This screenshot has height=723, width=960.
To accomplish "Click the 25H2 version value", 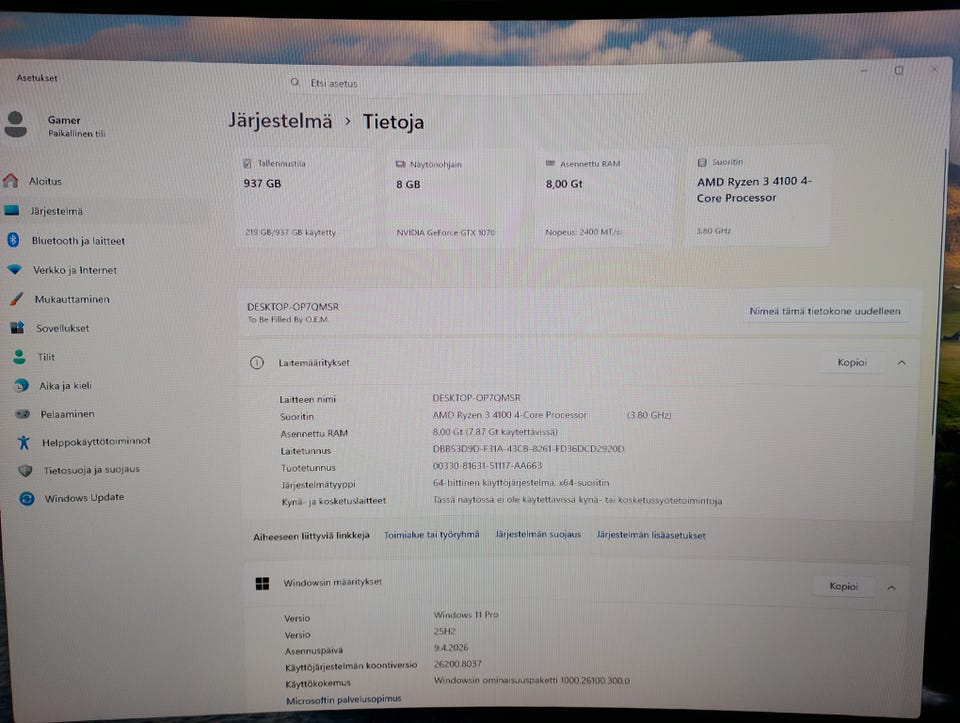I will 444,631.
